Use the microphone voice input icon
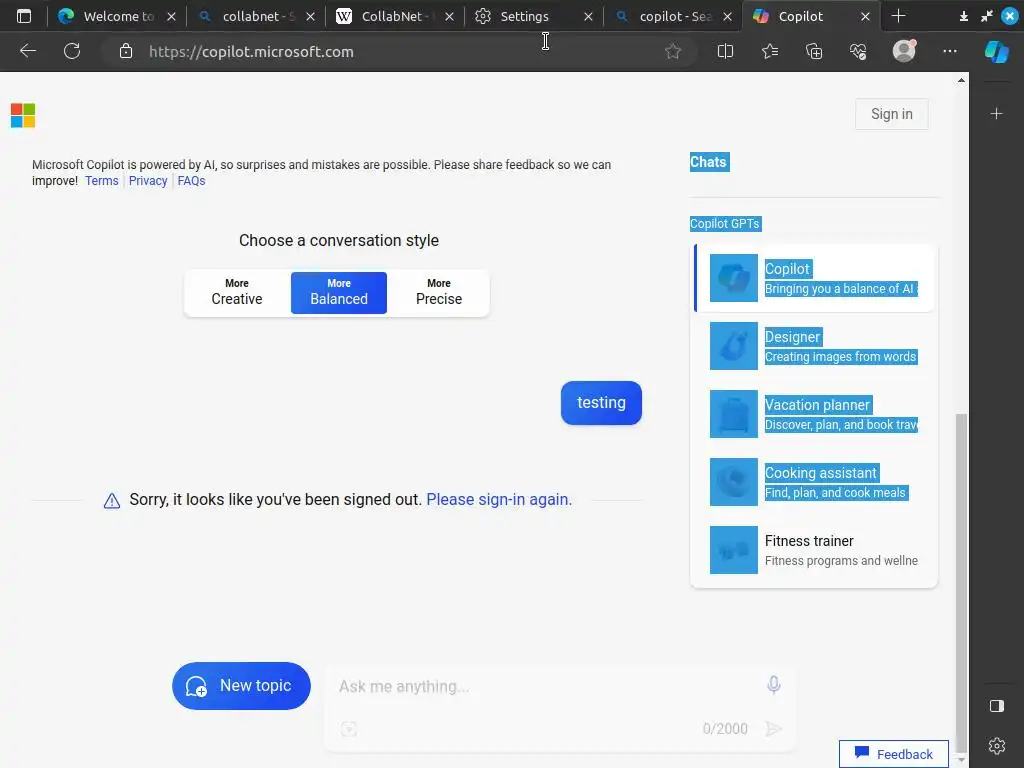 (x=774, y=684)
